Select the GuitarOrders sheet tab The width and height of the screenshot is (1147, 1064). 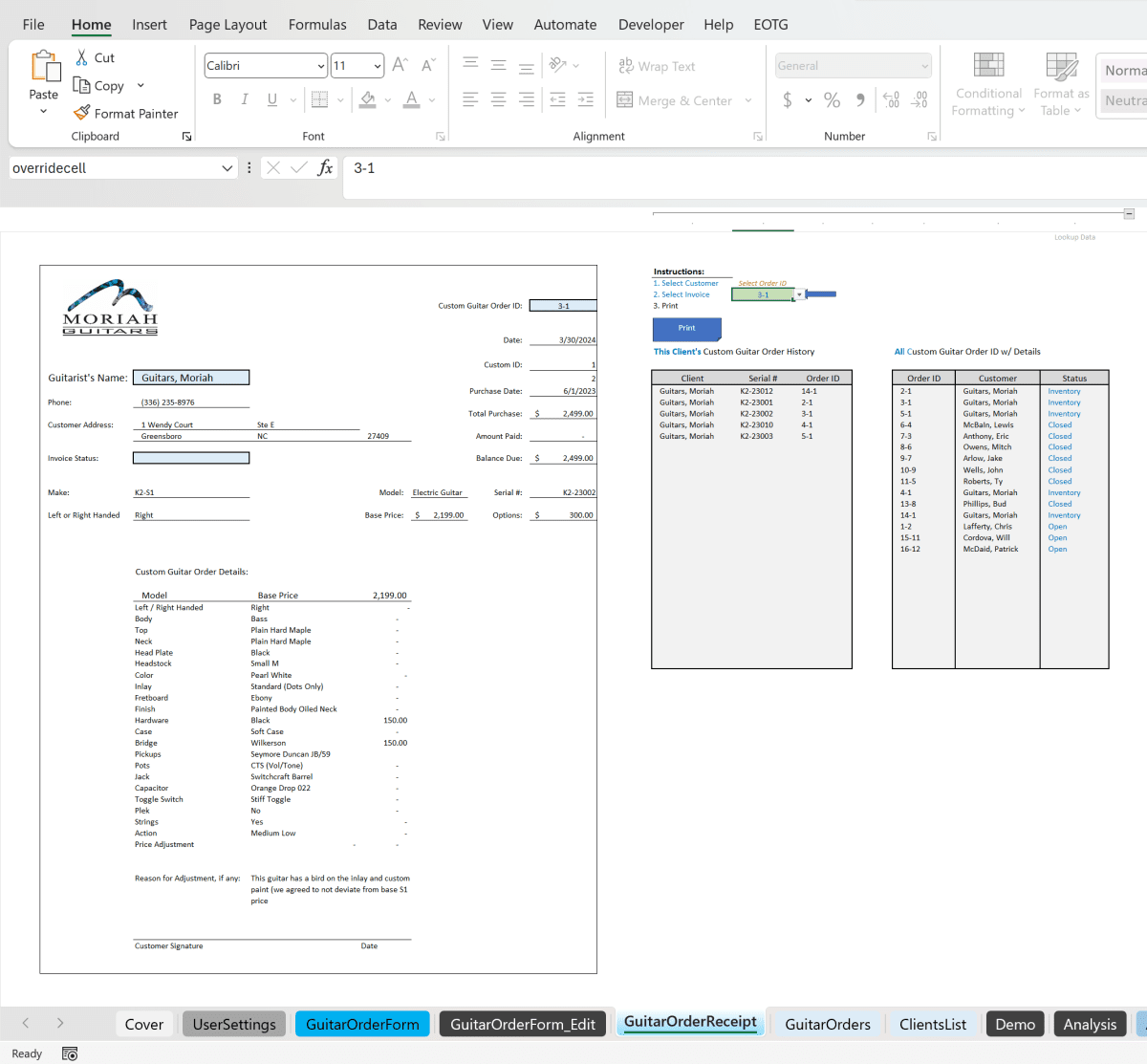[x=826, y=1023]
